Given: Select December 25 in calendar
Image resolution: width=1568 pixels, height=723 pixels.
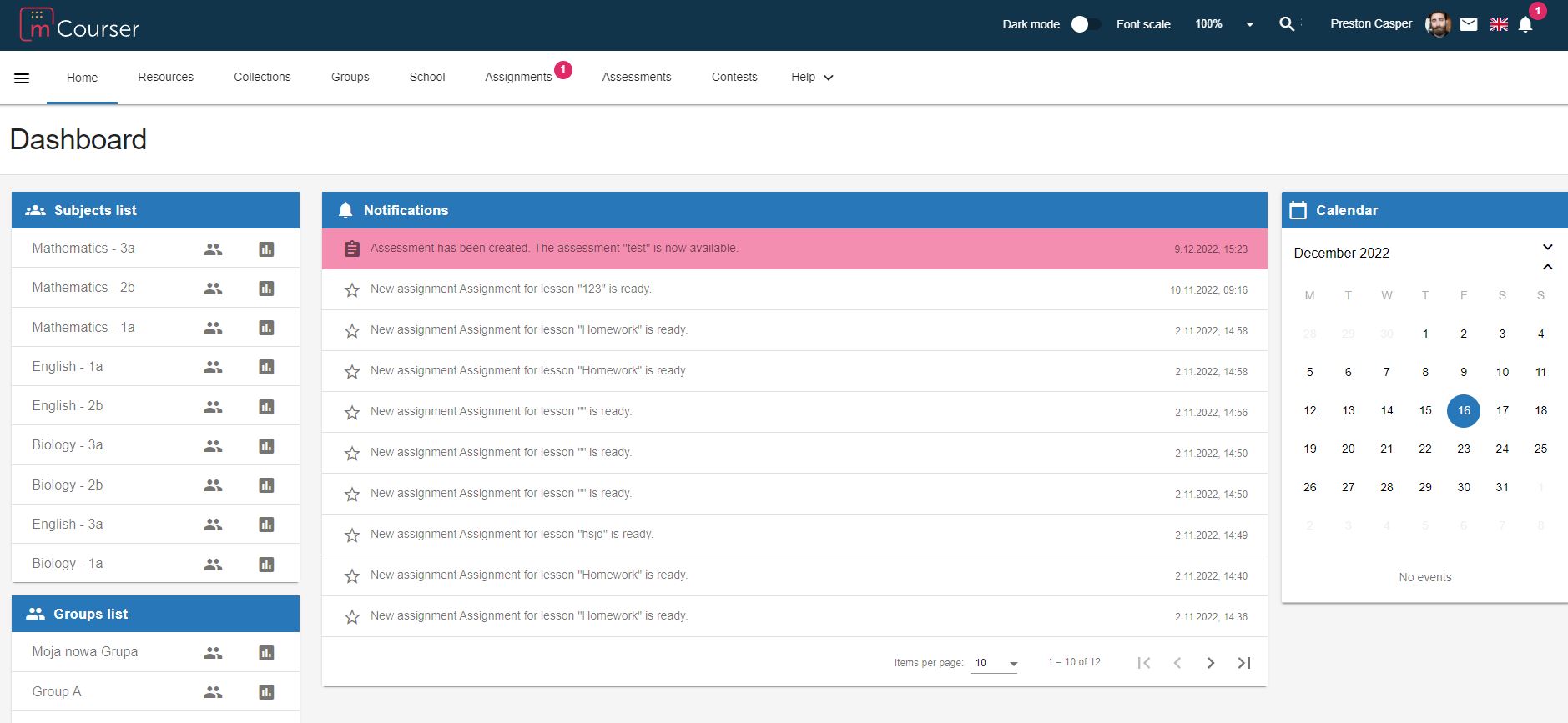Looking at the screenshot, I should [1540, 449].
